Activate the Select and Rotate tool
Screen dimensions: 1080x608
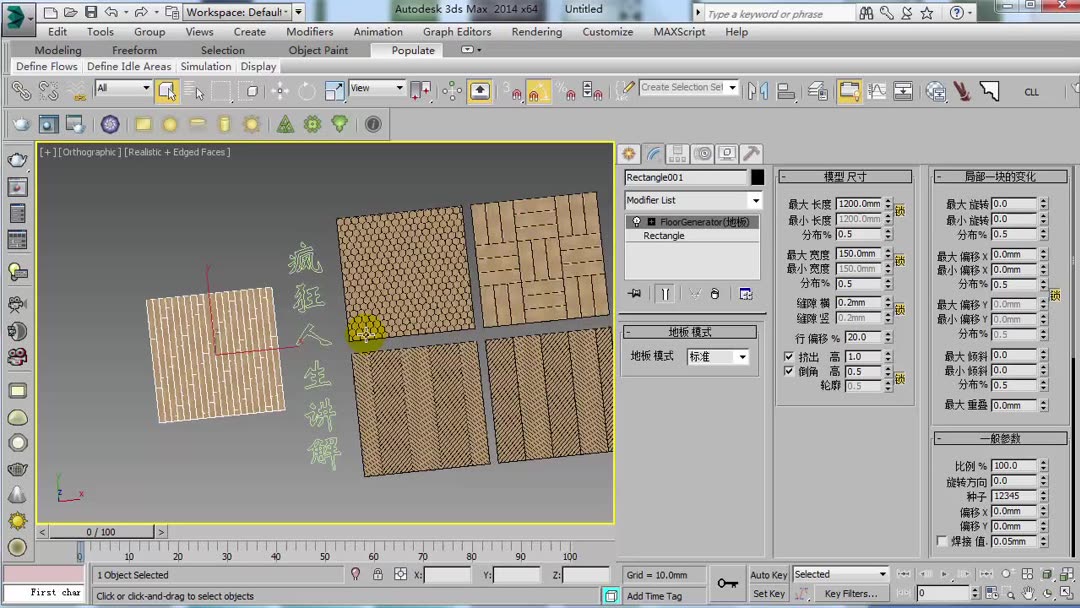[x=306, y=91]
